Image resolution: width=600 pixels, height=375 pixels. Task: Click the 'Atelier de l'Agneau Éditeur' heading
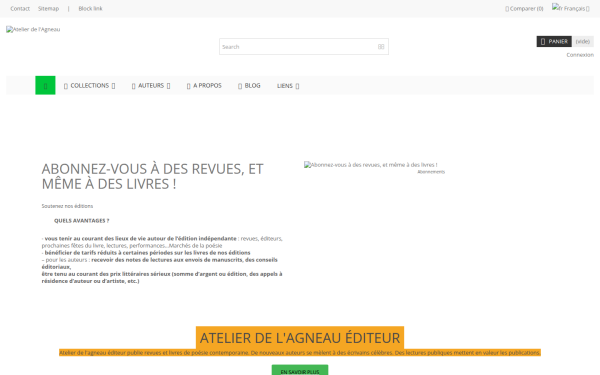pyautogui.click(x=300, y=338)
